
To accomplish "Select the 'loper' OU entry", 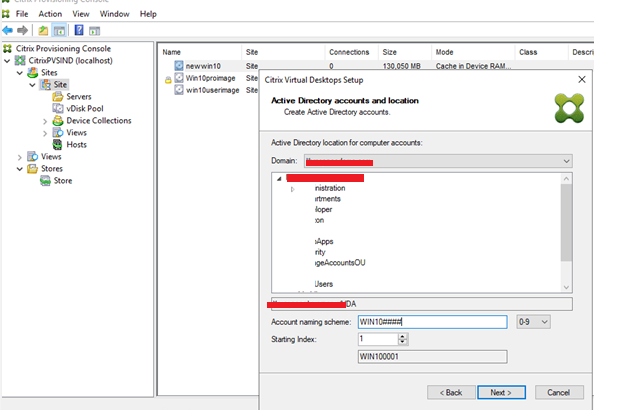I will 323,210.
